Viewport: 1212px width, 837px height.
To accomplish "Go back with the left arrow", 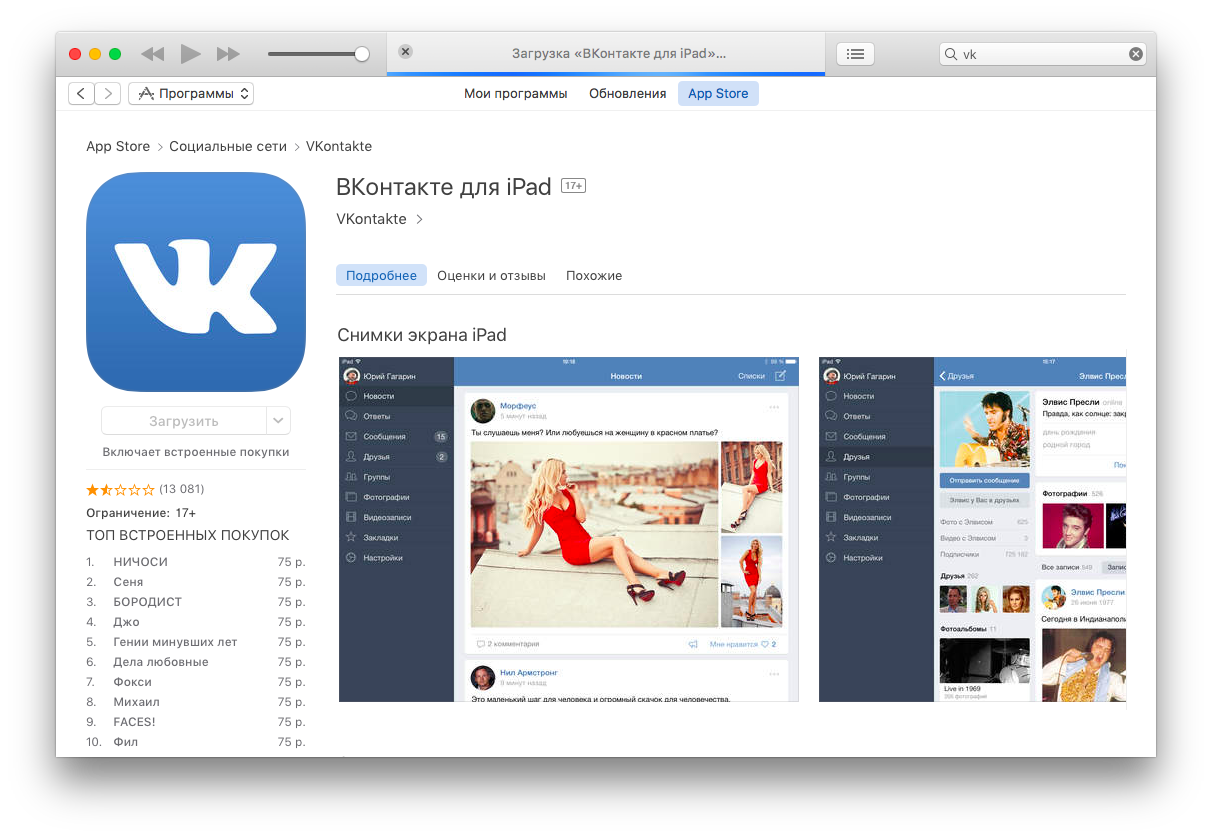I will 81,93.
